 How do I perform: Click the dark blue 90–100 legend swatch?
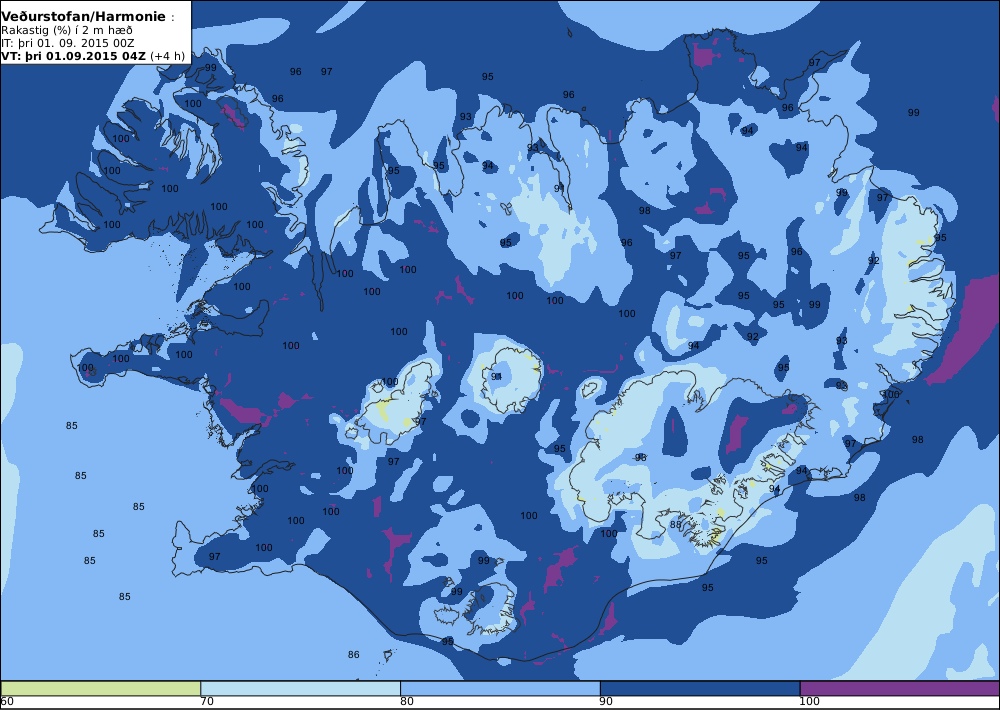coord(700,688)
